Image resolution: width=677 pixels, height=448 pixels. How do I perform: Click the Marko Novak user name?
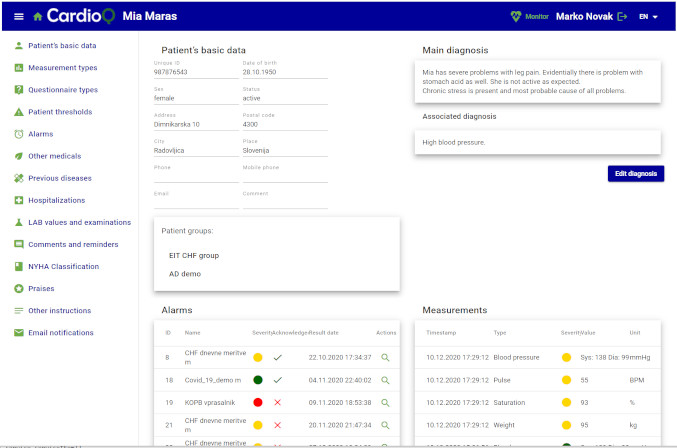point(584,16)
